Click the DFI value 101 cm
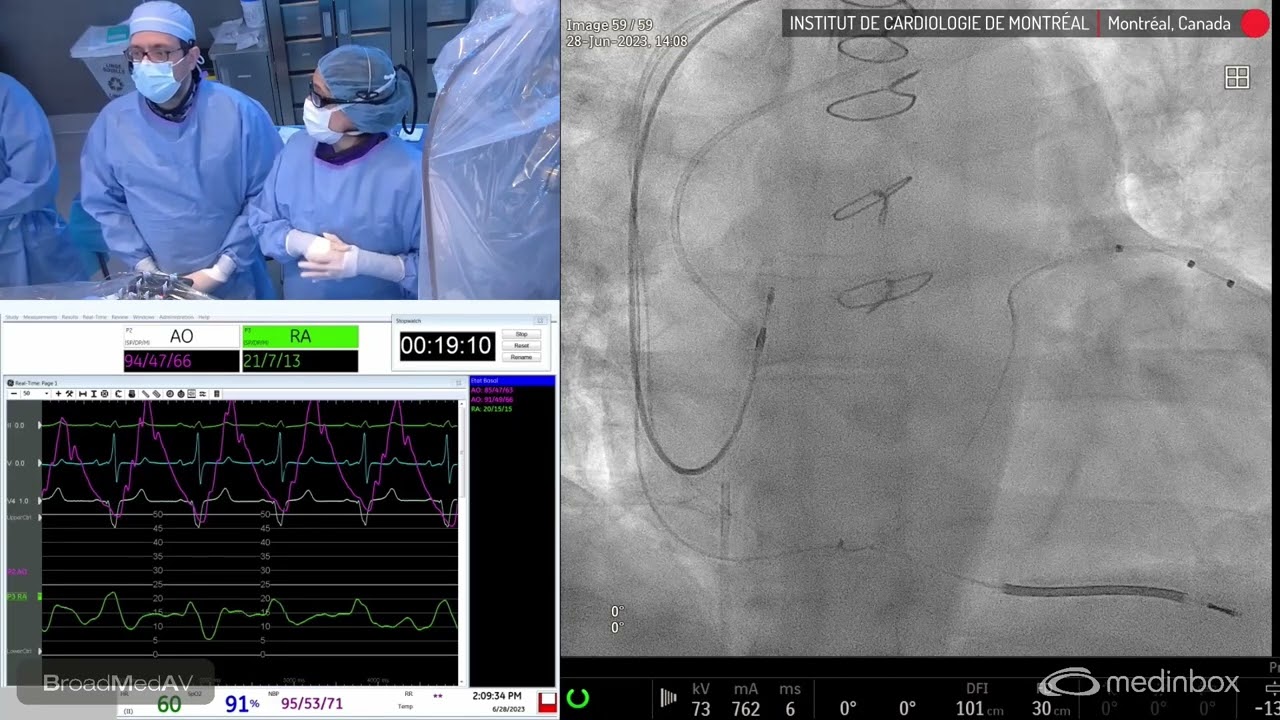The width and height of the screenshot is (1280, 720). click(979, 709)
